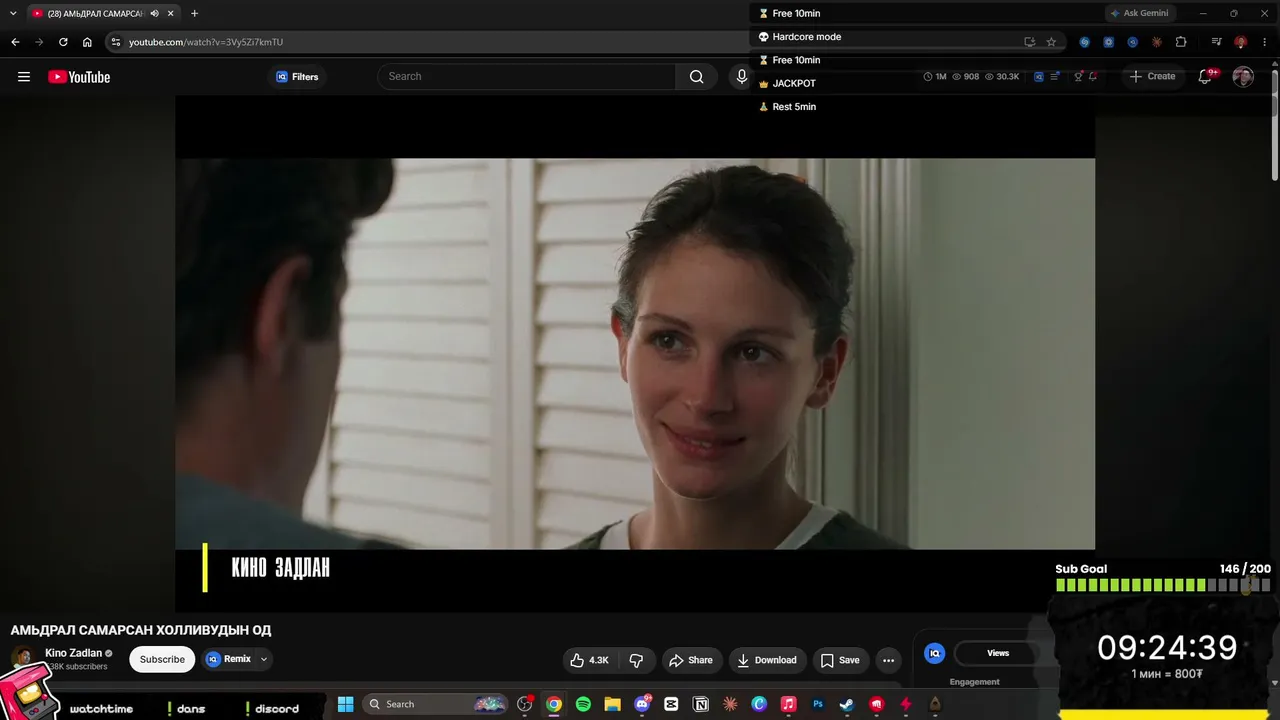Dislike the video
The image size is (1280, 720).
click(636, 660)
